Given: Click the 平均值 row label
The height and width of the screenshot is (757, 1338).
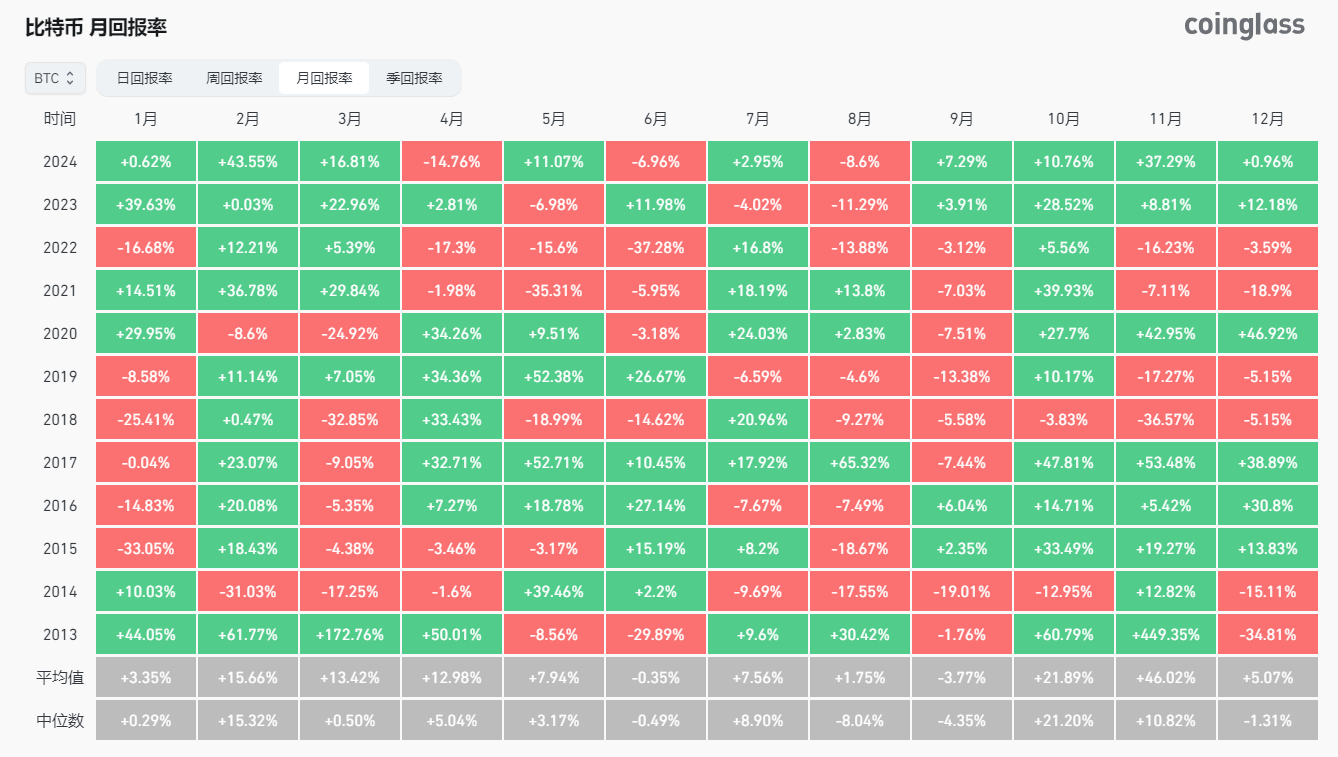Looking at the screenshot, I should 60,678.
